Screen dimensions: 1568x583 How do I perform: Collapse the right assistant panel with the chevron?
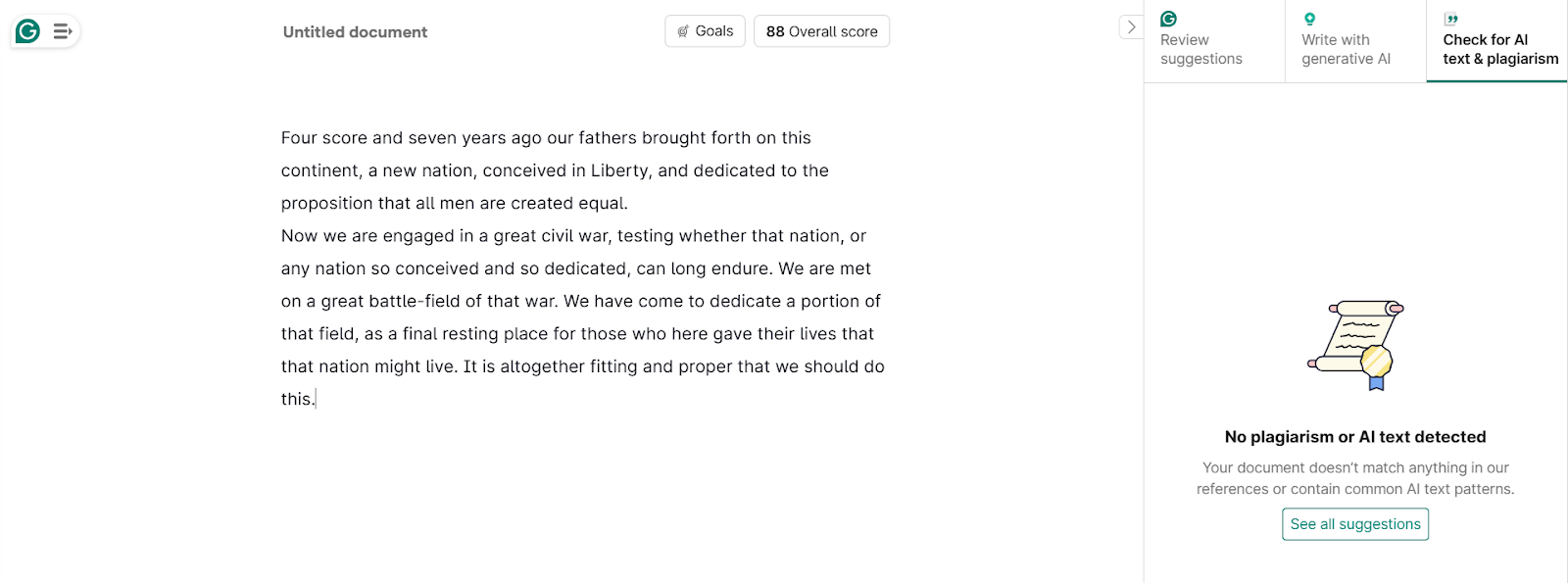(1131, 27)
